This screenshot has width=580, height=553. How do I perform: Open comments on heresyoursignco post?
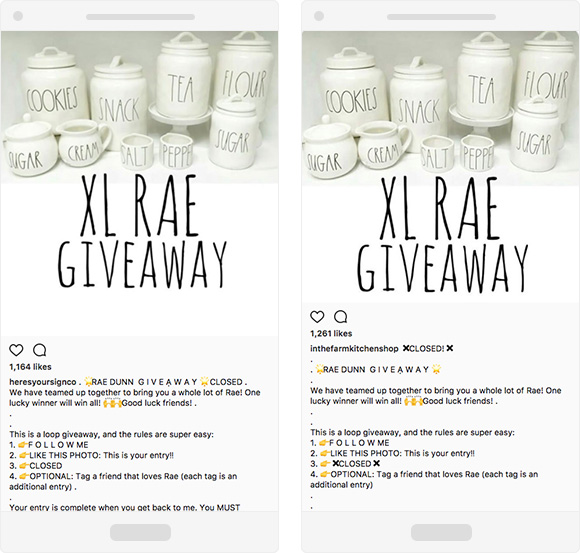coord(40,350)
